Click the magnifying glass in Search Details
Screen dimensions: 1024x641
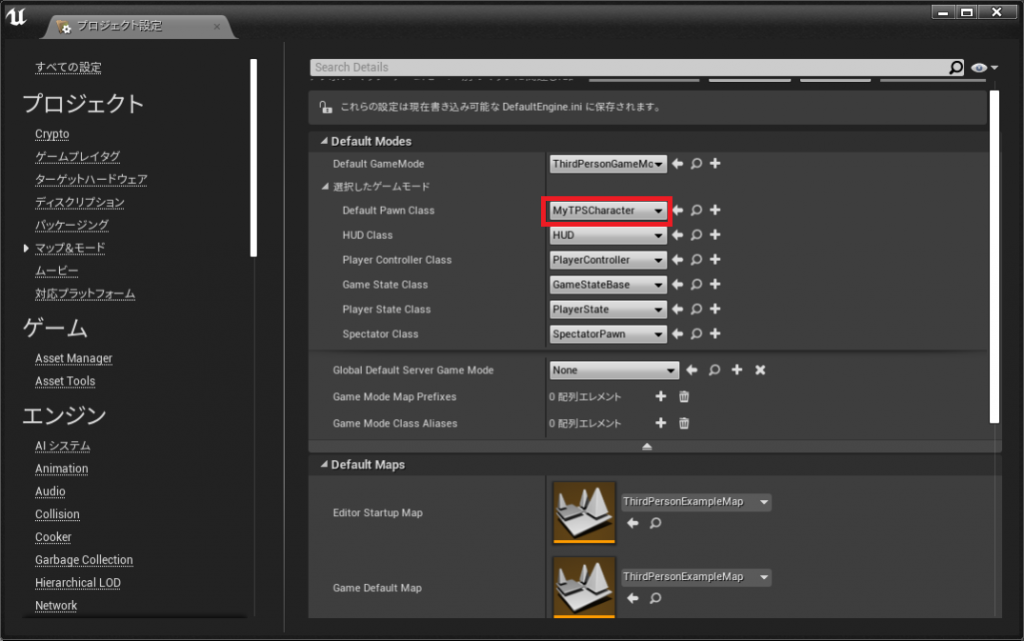coord(955,67)
